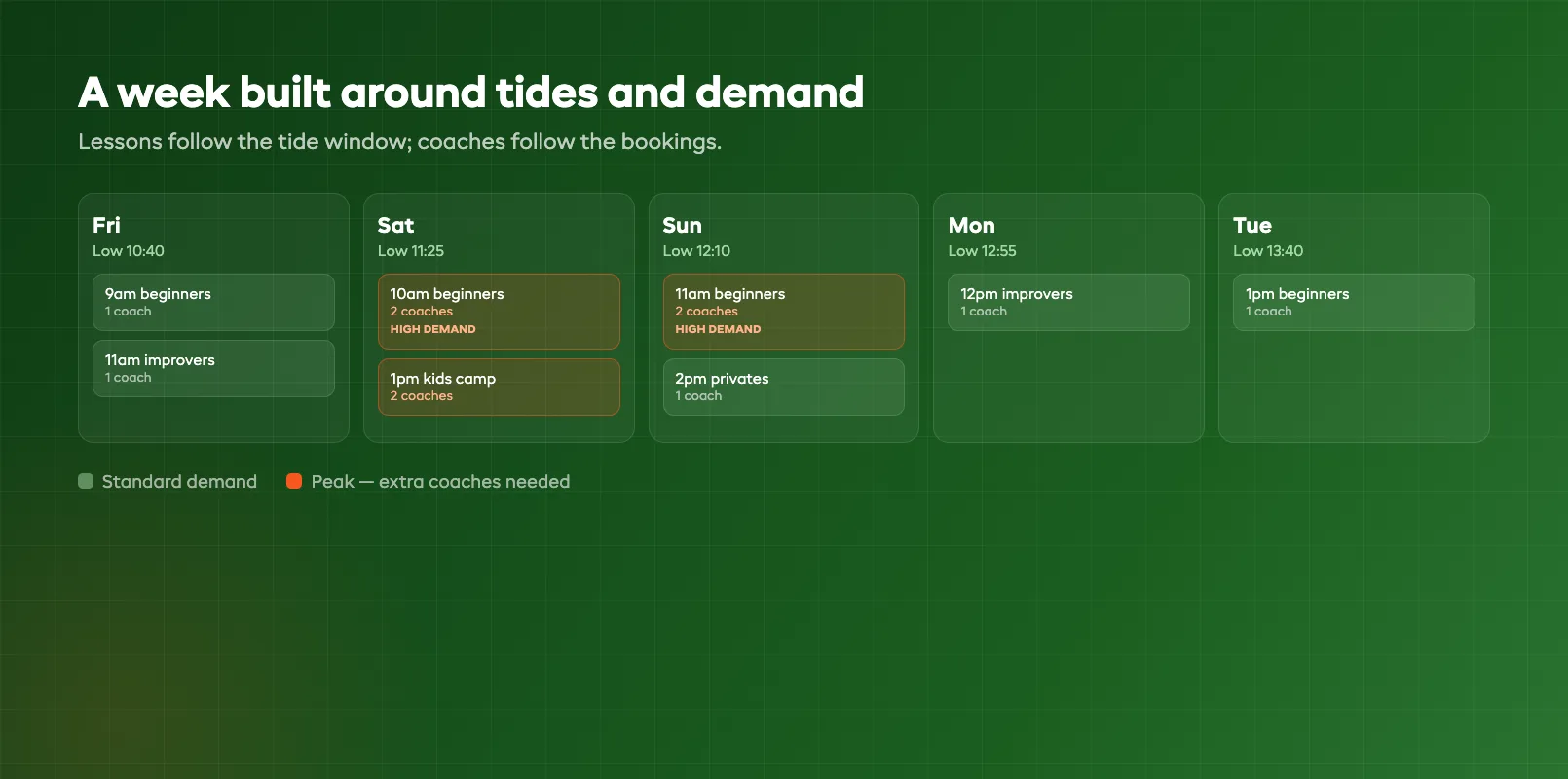Click the Fri day heading

(x=106, y=225)
